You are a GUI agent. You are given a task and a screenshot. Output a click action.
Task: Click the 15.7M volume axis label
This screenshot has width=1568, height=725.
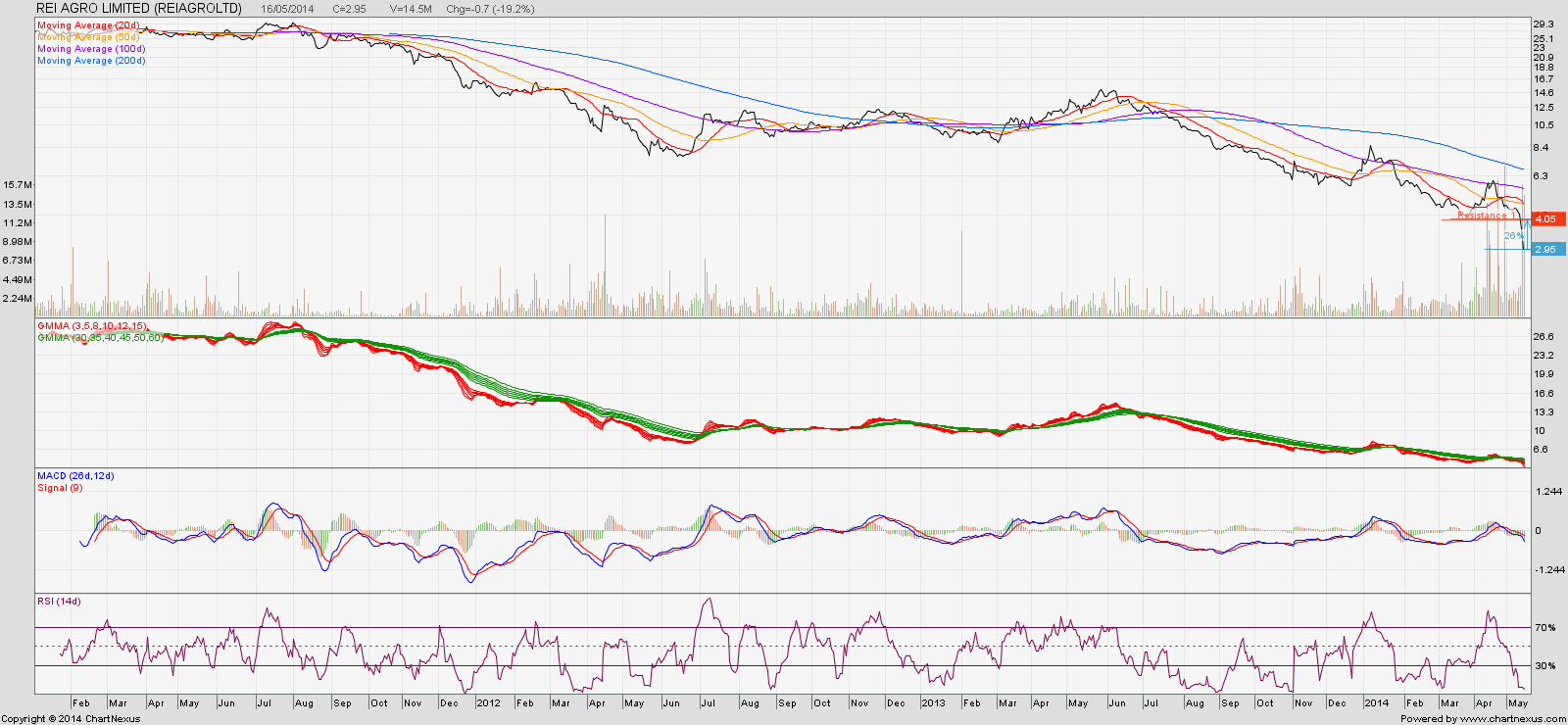pyautogui.click(x=18, y=185)
